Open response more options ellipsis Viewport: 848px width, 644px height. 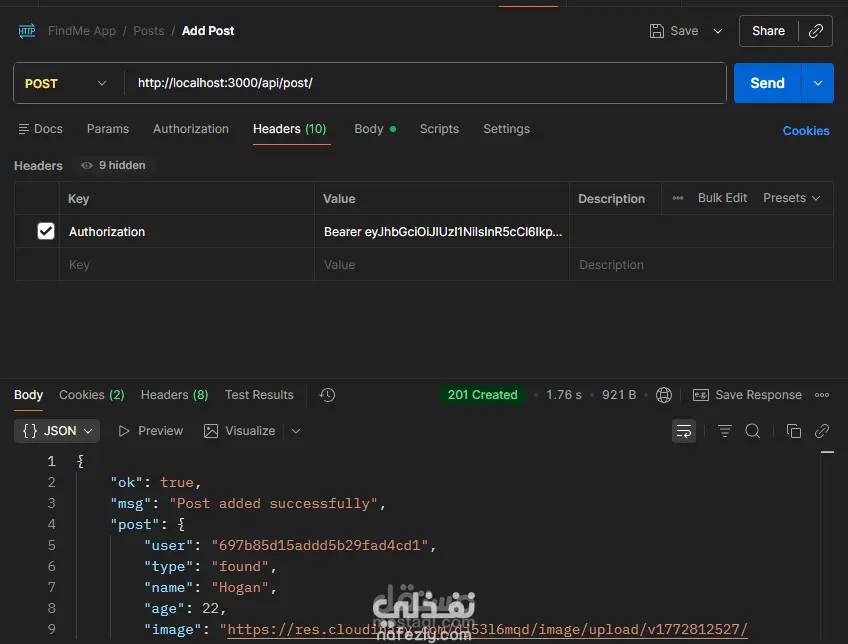pos(822,395)
